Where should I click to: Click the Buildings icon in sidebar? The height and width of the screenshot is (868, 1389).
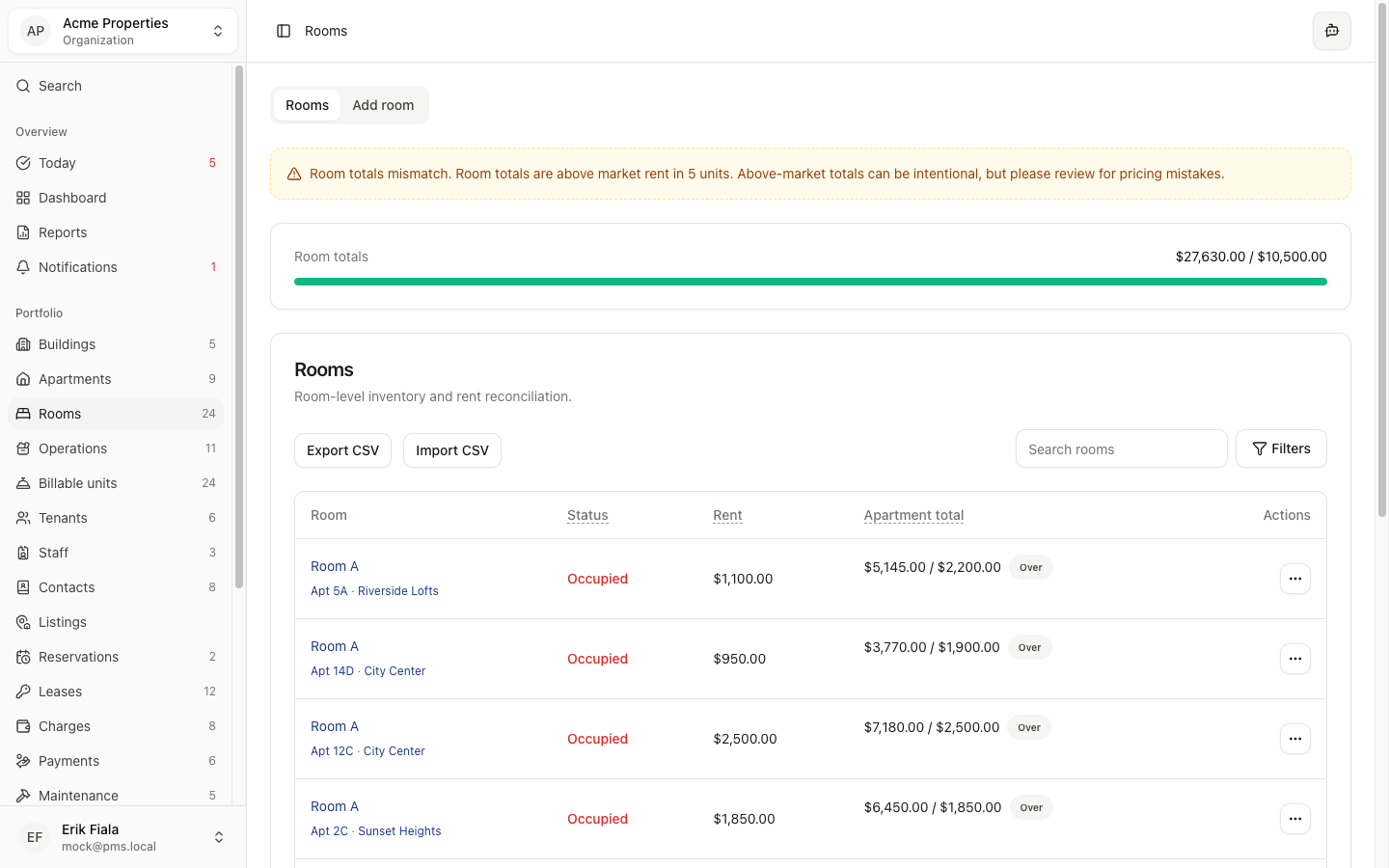pos(23,344)
